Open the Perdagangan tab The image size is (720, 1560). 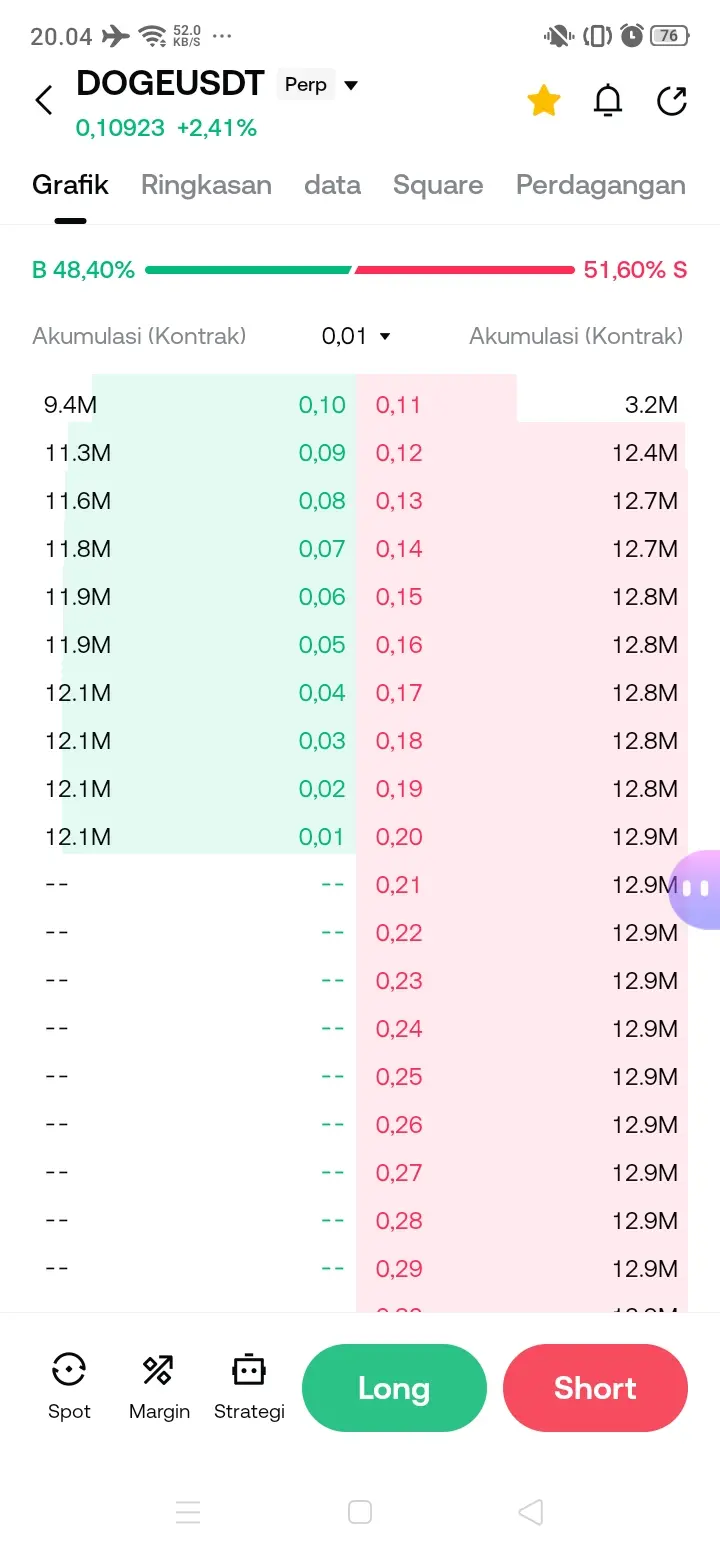click(601, 185)
